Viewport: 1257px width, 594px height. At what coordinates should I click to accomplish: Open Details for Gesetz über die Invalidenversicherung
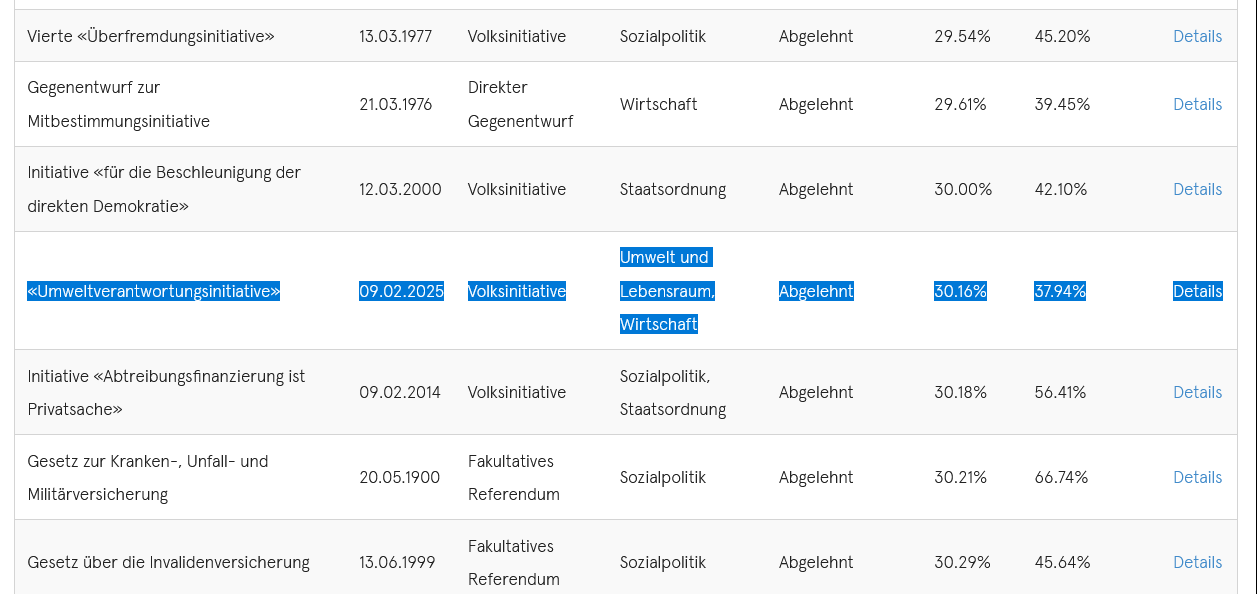[x=1197, y=562]
